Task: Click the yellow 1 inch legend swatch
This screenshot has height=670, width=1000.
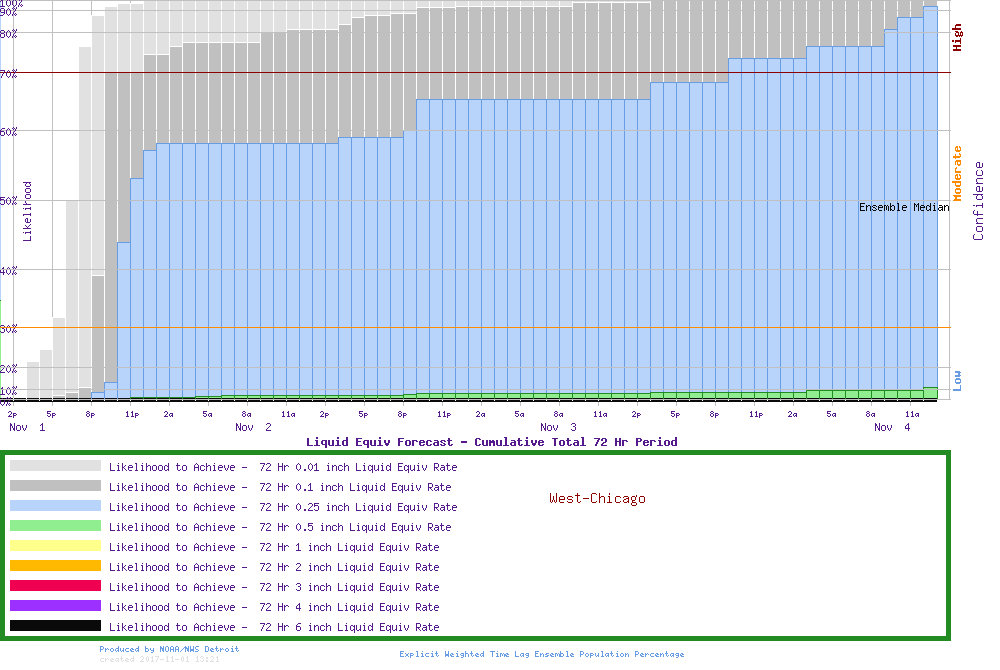Action: [55, 546]
